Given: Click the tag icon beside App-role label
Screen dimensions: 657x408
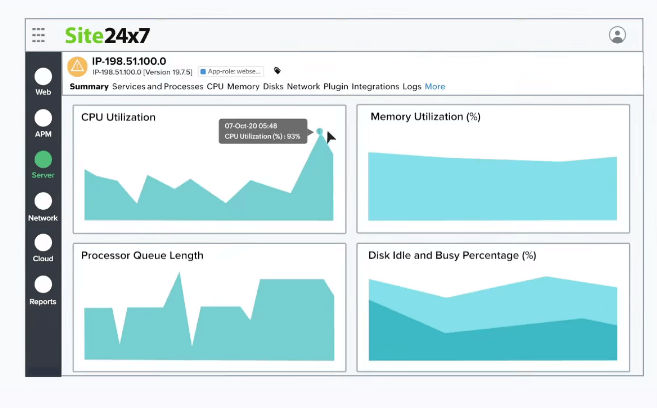Looking at the screenshot, I should tap(277, 70).
